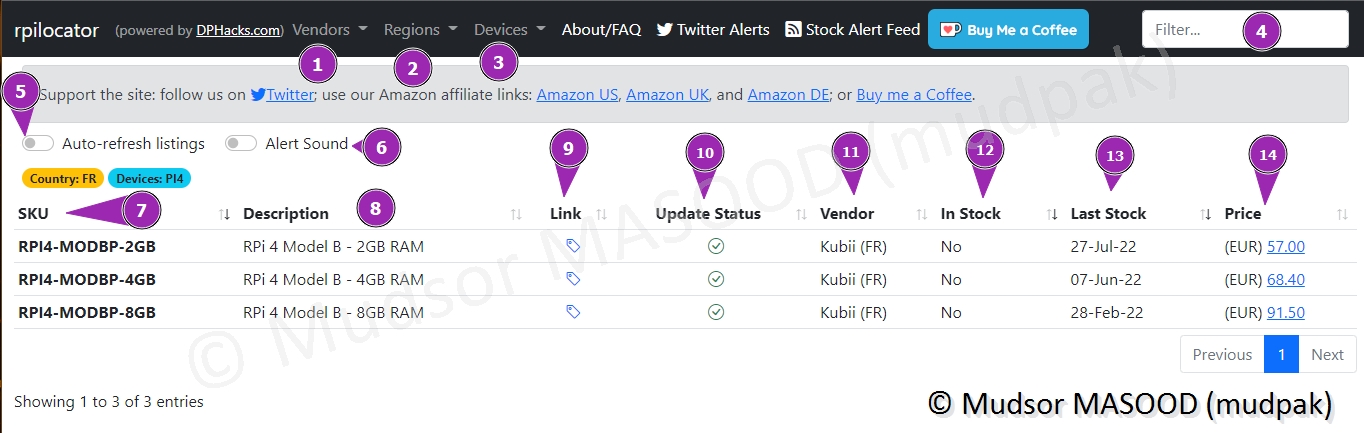Open the About/FAQ page
The image size is (1364, 433).
pyautogui.click(x=601, y=30)
